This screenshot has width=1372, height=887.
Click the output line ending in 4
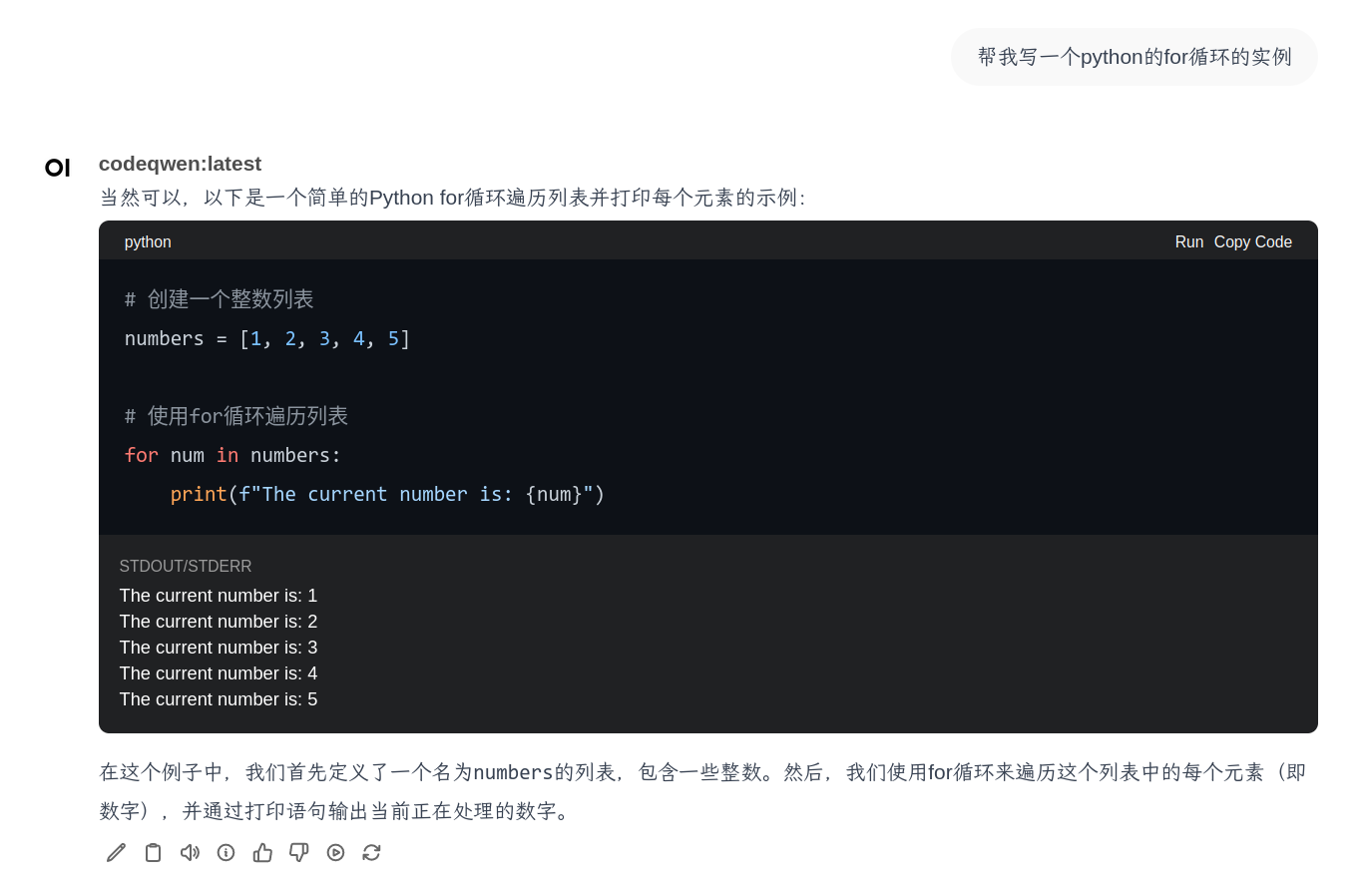219,673
